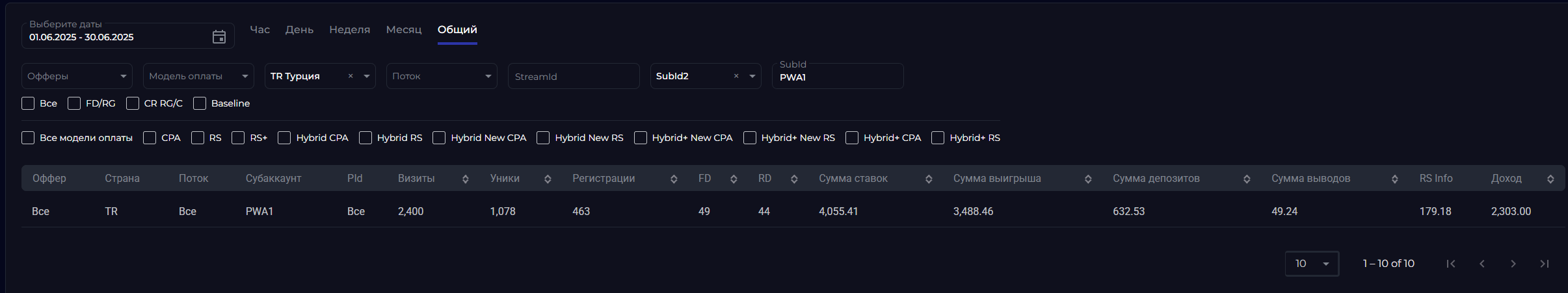Clear the TR Турция country filter
The width and height of the screenshot is (1568, 293).
point(351,76)
